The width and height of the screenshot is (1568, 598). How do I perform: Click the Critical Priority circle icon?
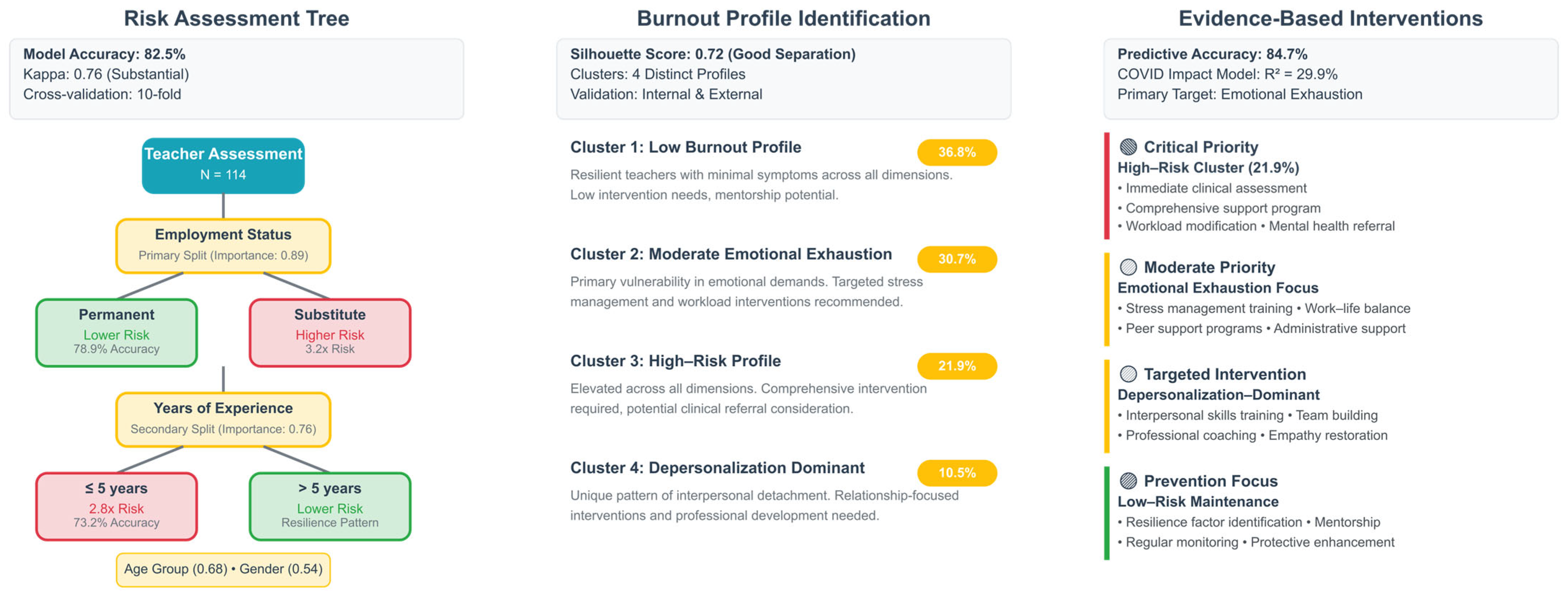pyautogui.click(x=1128, y=147)
